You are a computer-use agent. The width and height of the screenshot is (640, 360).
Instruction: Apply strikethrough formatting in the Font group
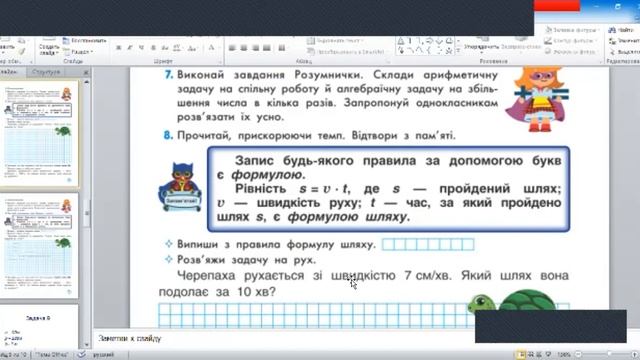click(x=165, y=48)
